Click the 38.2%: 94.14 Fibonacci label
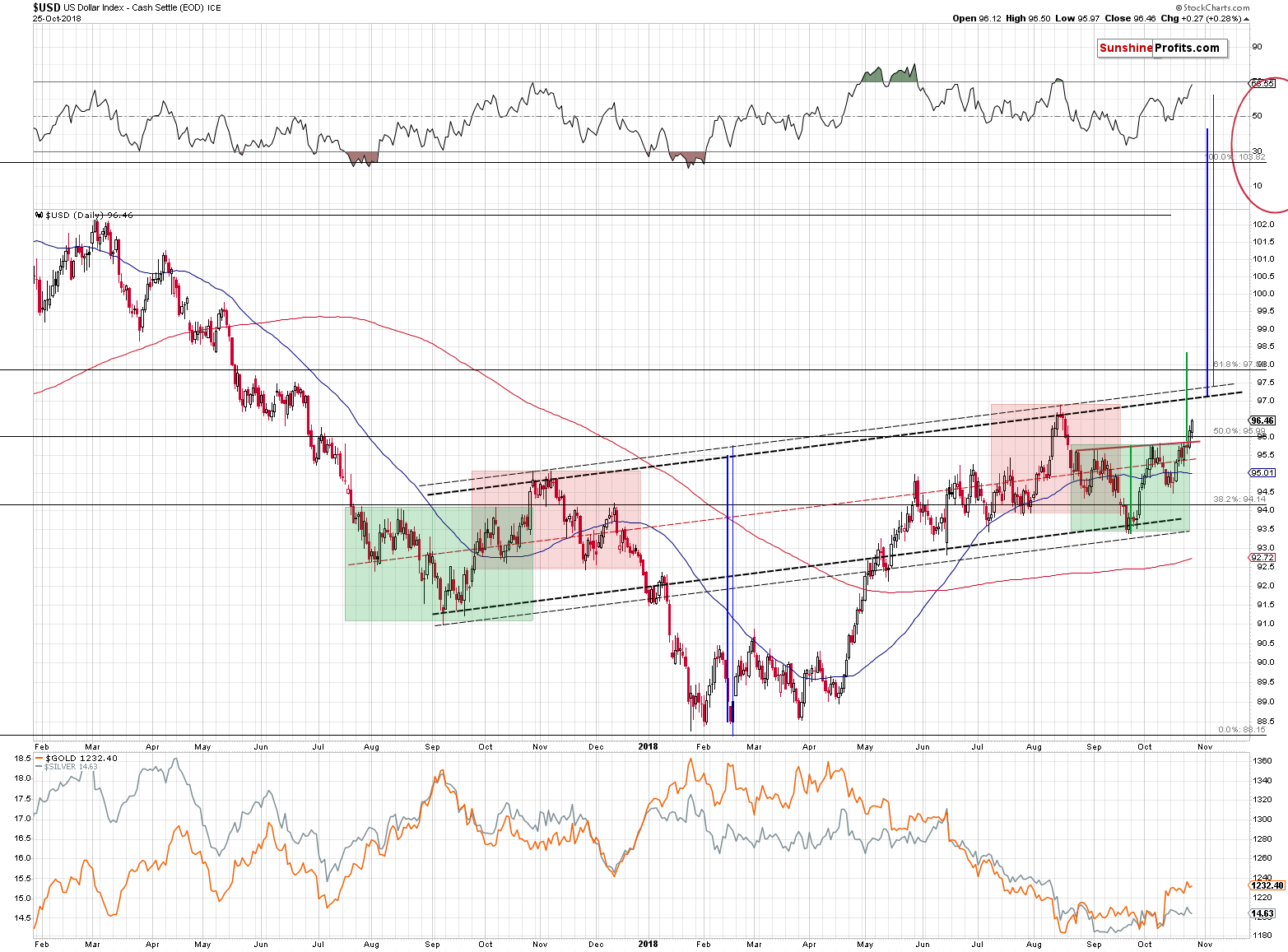The image size is (1288, 952). pos(1239,499)
